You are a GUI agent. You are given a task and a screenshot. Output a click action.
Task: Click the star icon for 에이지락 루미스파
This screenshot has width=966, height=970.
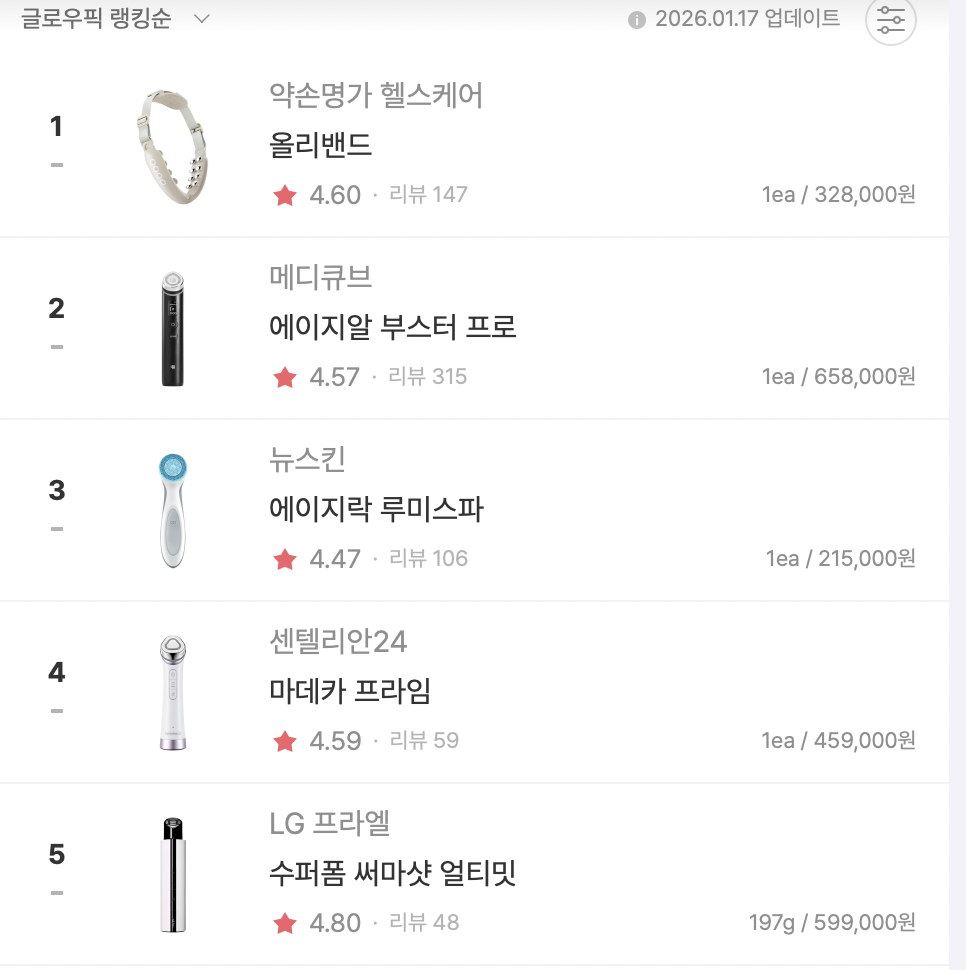(285, 559)
